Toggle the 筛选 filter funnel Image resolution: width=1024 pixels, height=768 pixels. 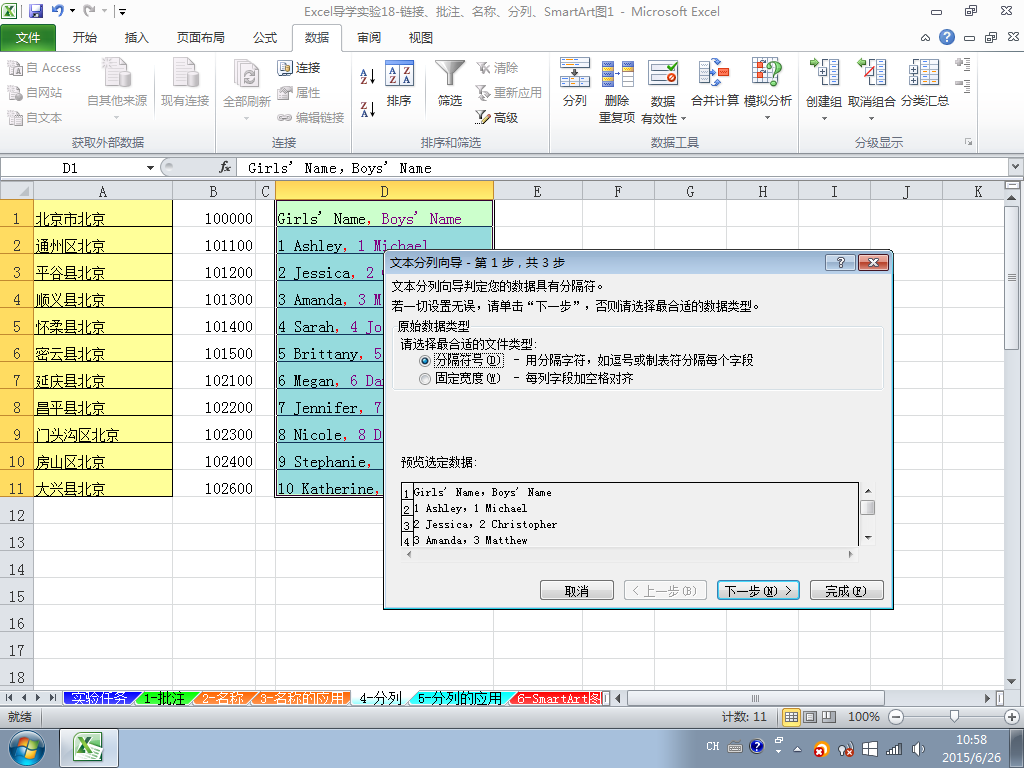pyautogui.click(x=450, y=84)
